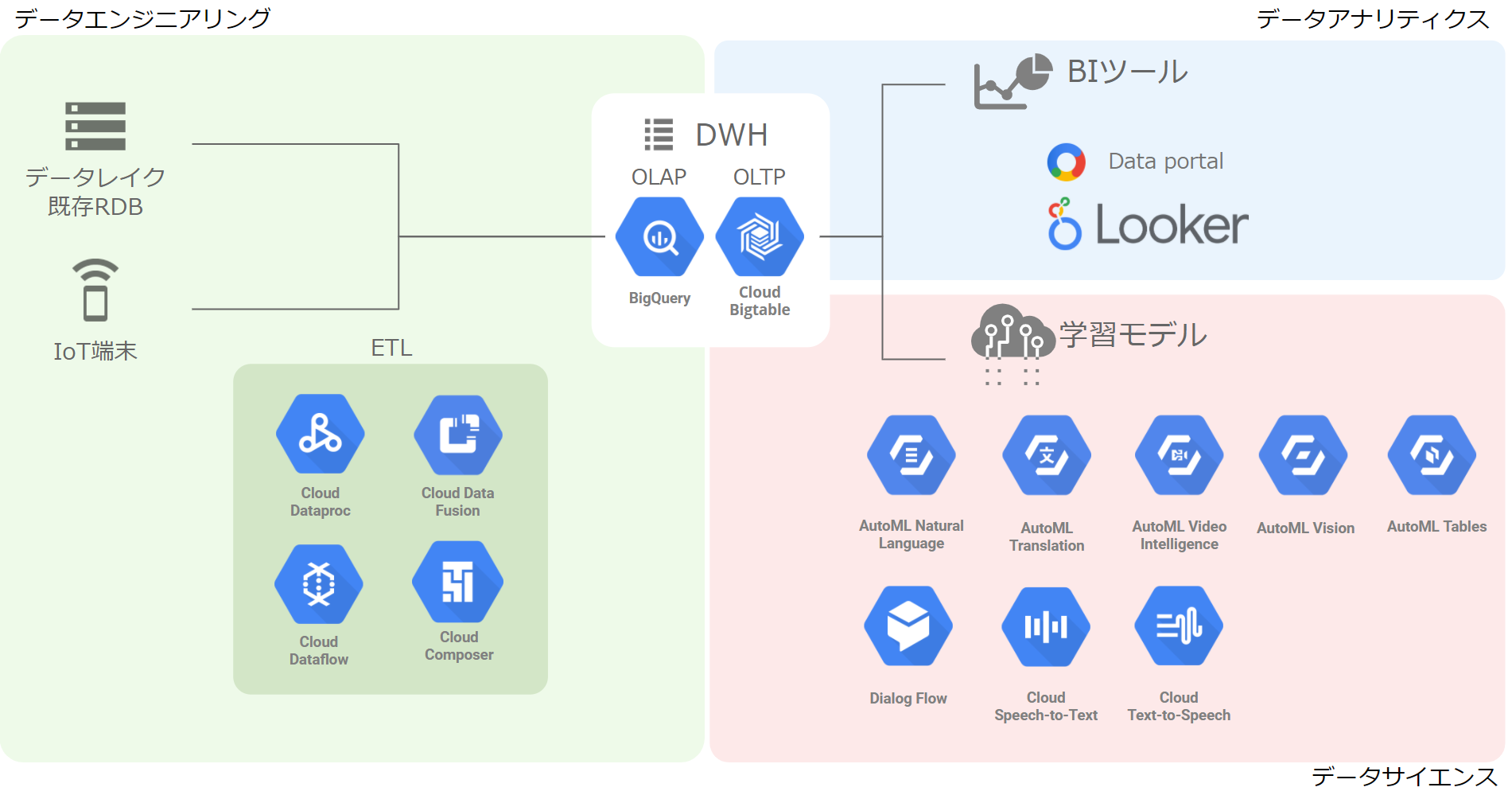
Task: Click the learning model cloud icon
Action: [1013, 343]
